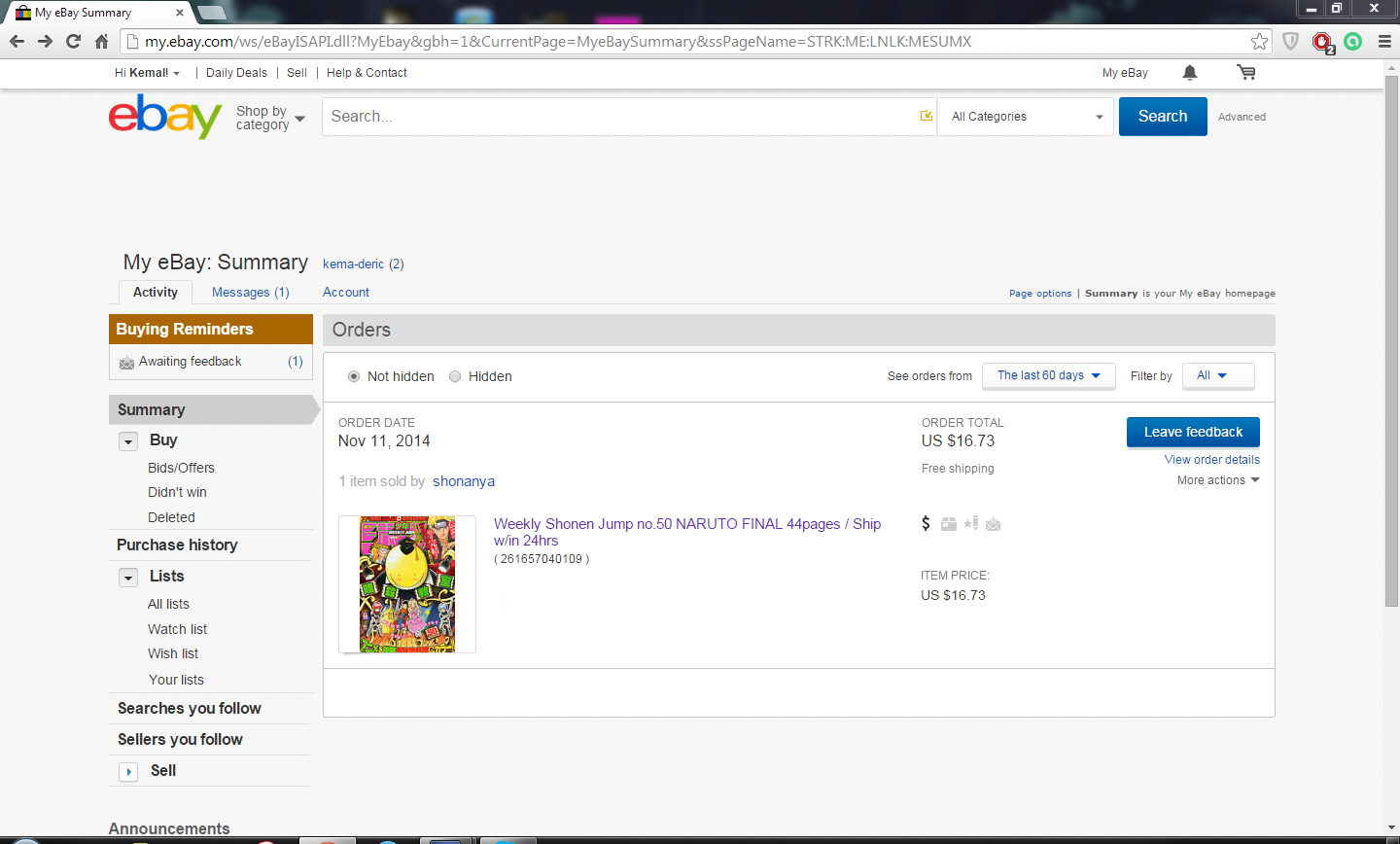This screenshot has width=1400, height=844.
Task: Click the dollar payment status icon
Action: click(926, 523)
